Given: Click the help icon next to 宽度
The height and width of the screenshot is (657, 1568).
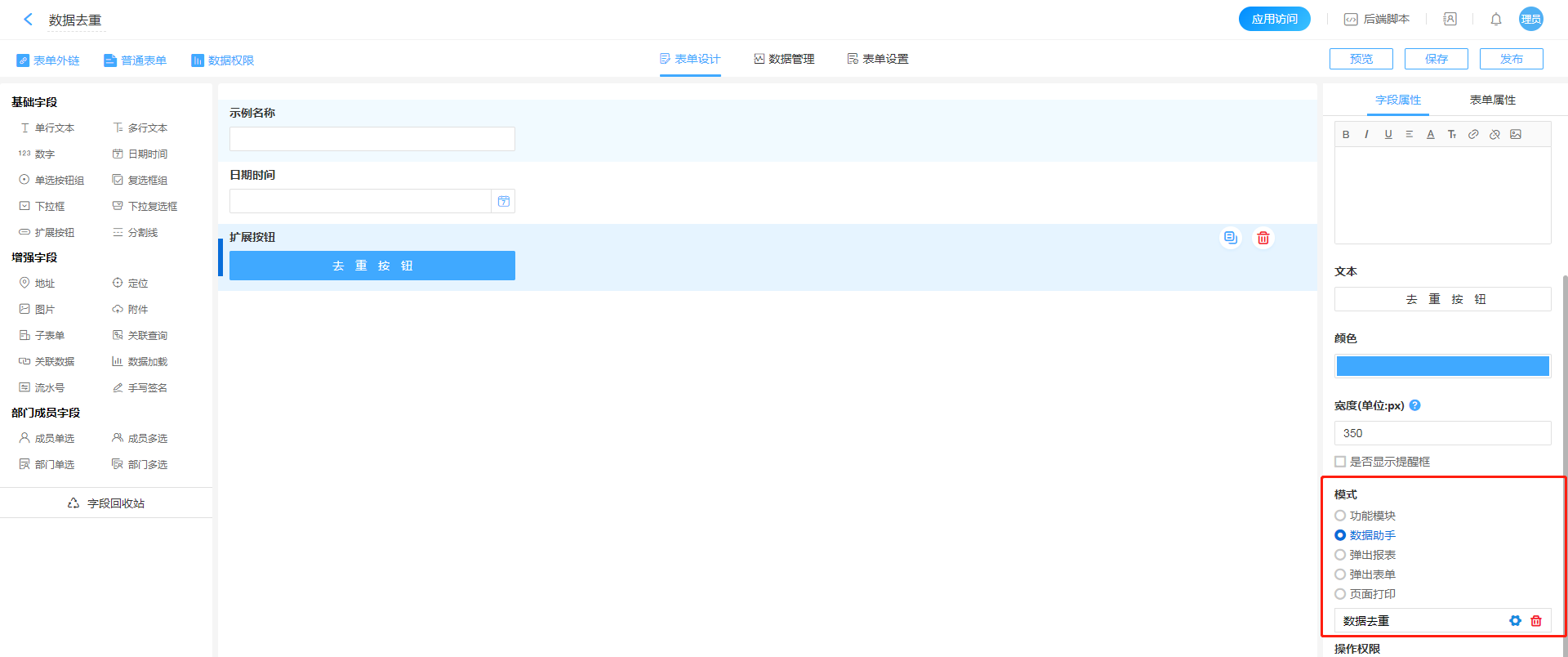Looking at the screenshot, I should (1415, 405).
